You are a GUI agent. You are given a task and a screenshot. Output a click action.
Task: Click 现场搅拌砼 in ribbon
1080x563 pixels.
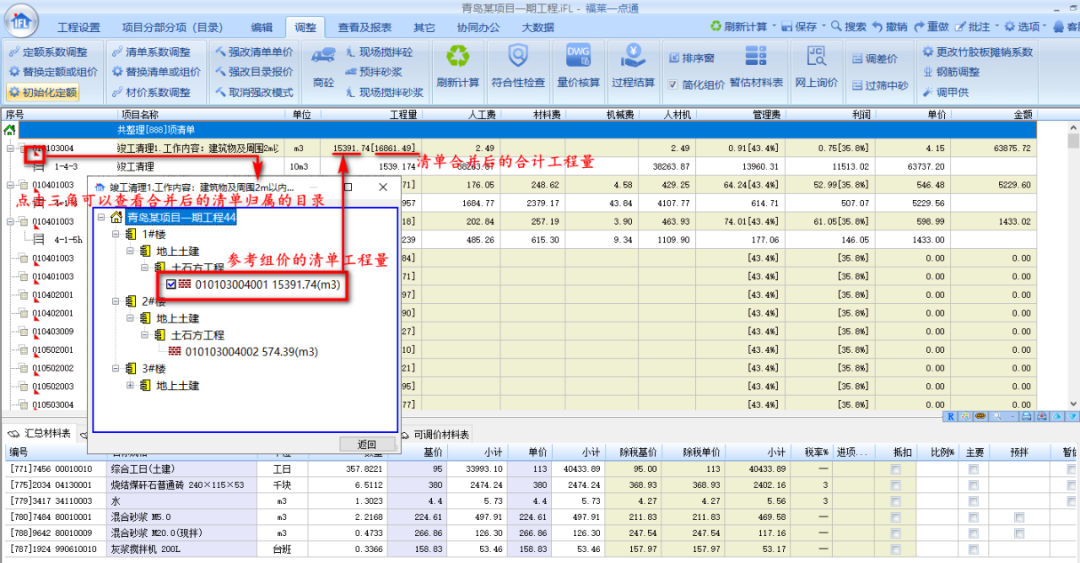(x=379, y=52)
